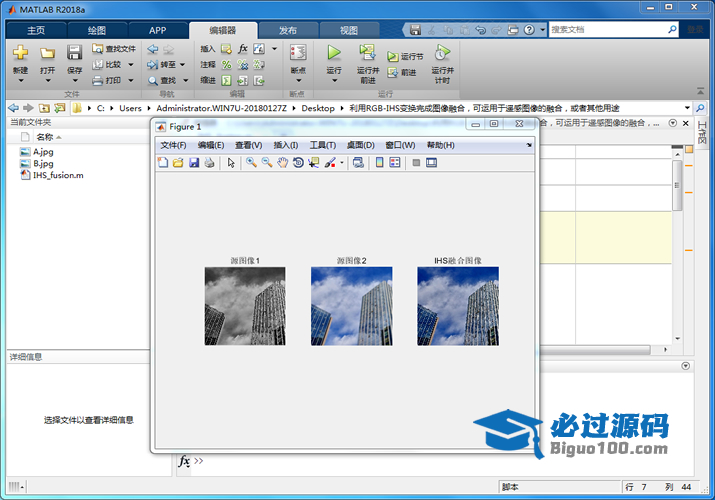Click the 运行节 button
This screenshot has height=500, width=715.
pyautogui.click(x=405, y=57)
